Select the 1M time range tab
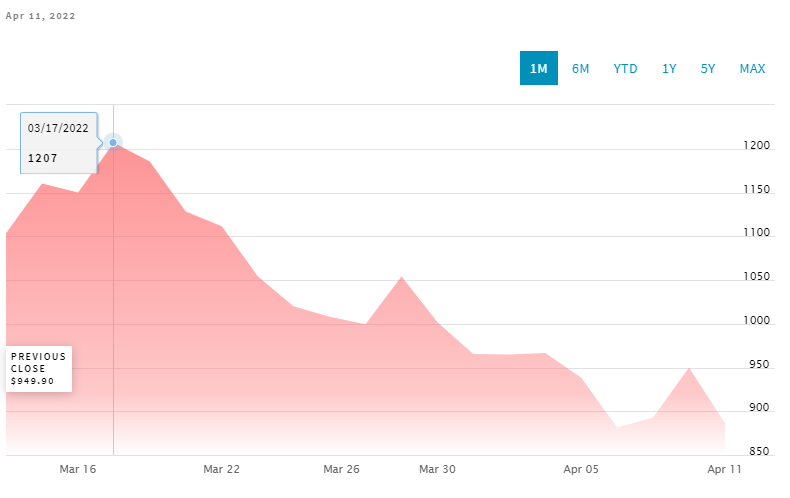This screenshot has height=498, width=790. 538,68
